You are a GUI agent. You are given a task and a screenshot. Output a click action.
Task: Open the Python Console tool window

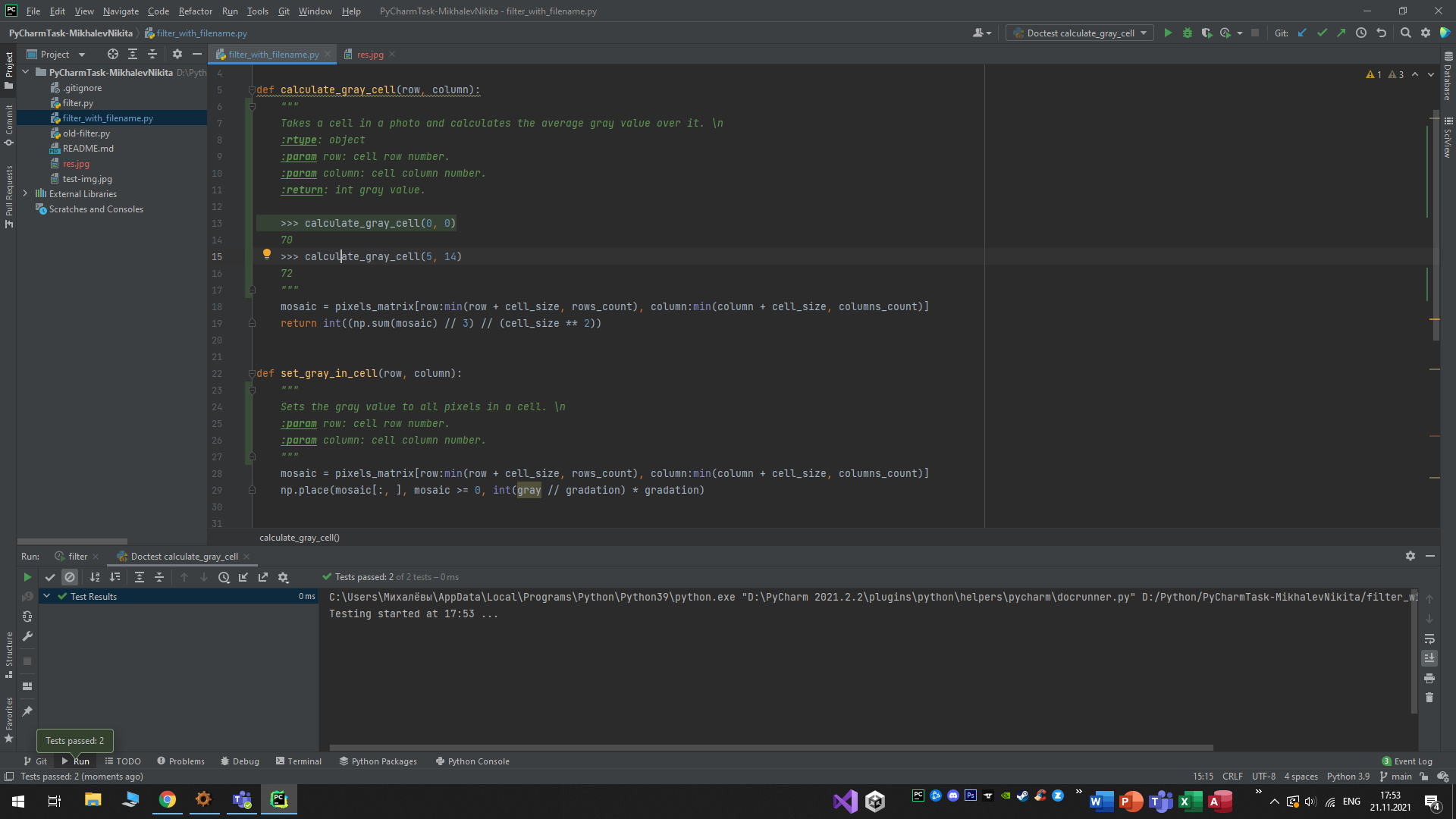pyautogui.click(x=472, y=761)
